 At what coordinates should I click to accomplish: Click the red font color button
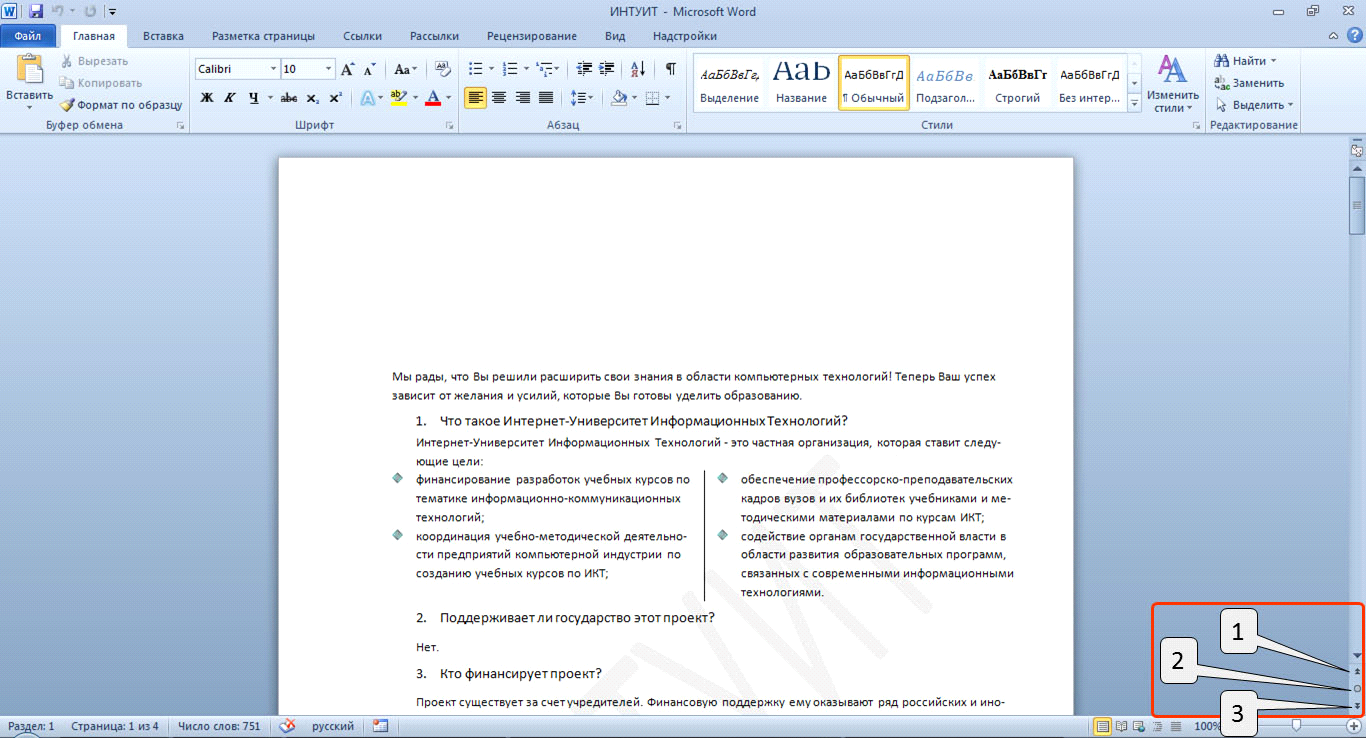click(432, 98)
